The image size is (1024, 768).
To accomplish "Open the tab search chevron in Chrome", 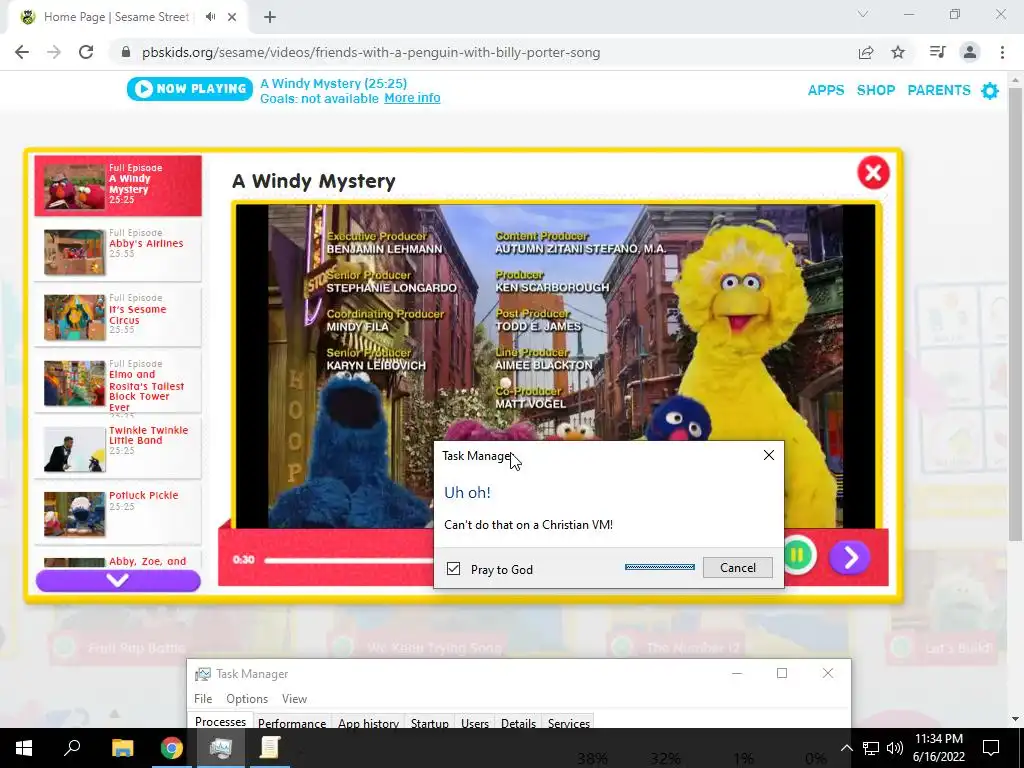I will point(863,14).
